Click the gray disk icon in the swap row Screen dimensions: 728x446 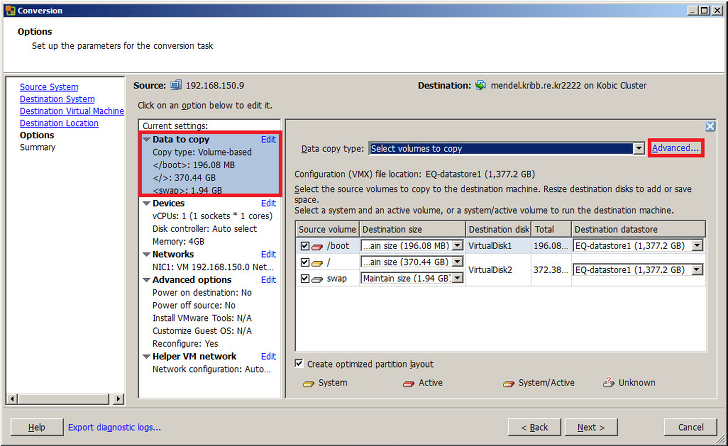click(x=317, y=279)
